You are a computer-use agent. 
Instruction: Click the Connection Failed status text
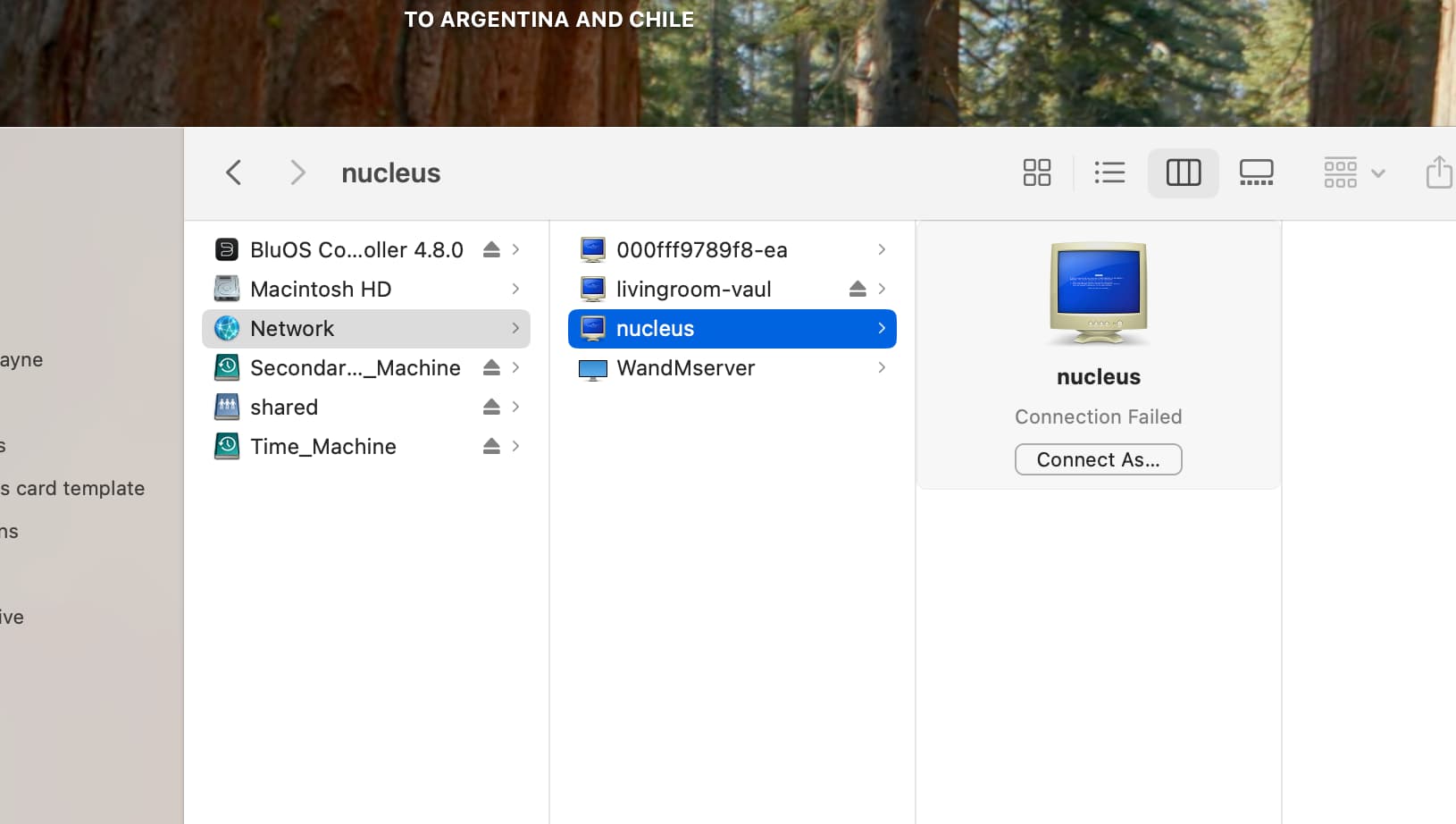1099,416
